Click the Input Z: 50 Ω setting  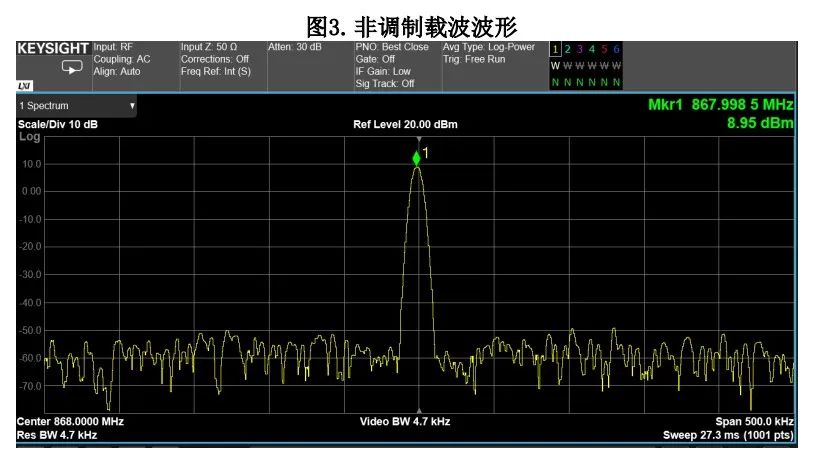pos(209,47)
